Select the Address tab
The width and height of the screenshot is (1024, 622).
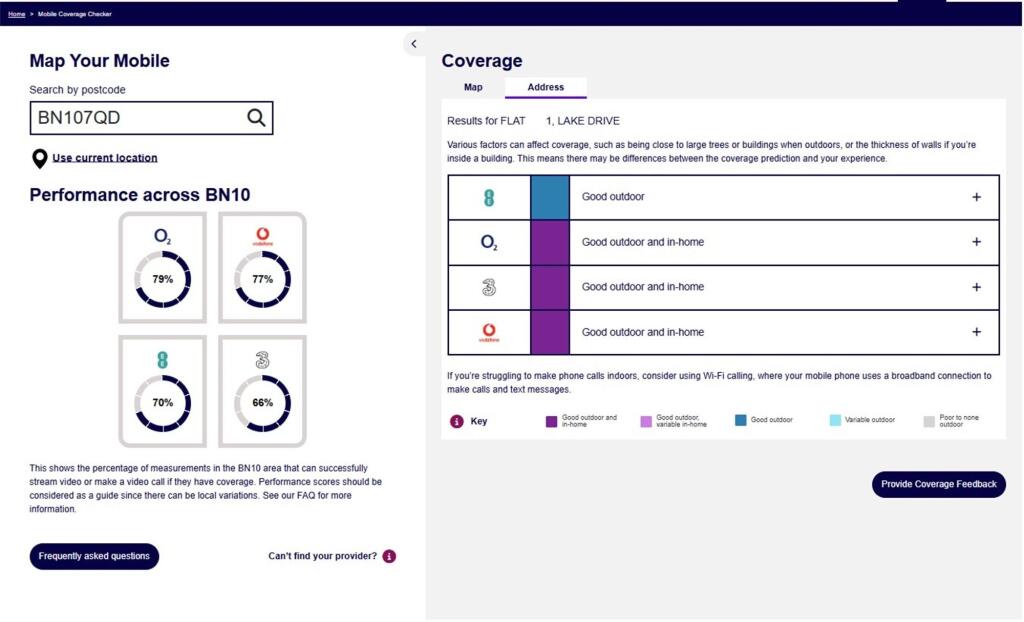545,87
